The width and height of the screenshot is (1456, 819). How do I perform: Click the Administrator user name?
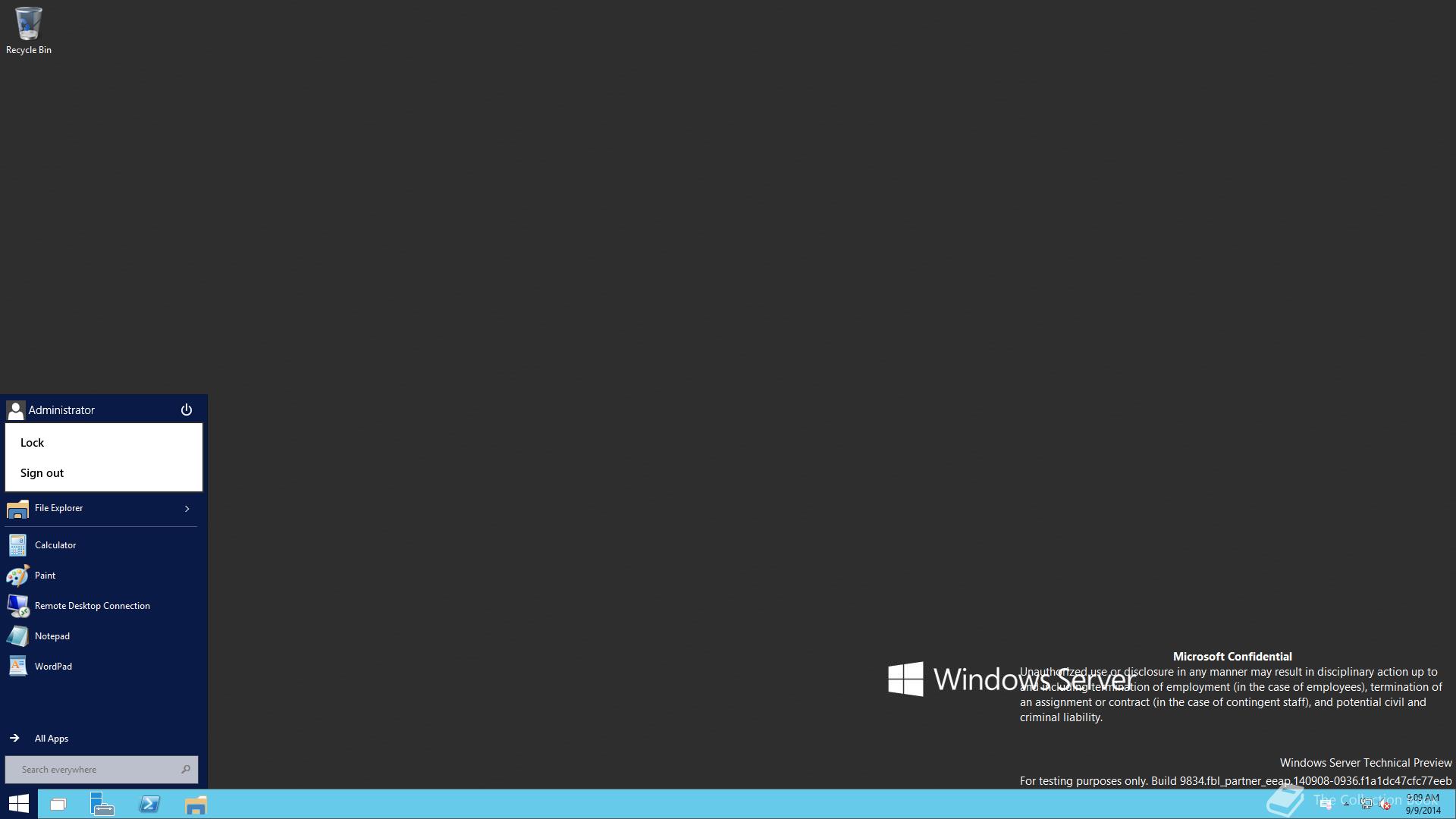[x=61, y=410]
